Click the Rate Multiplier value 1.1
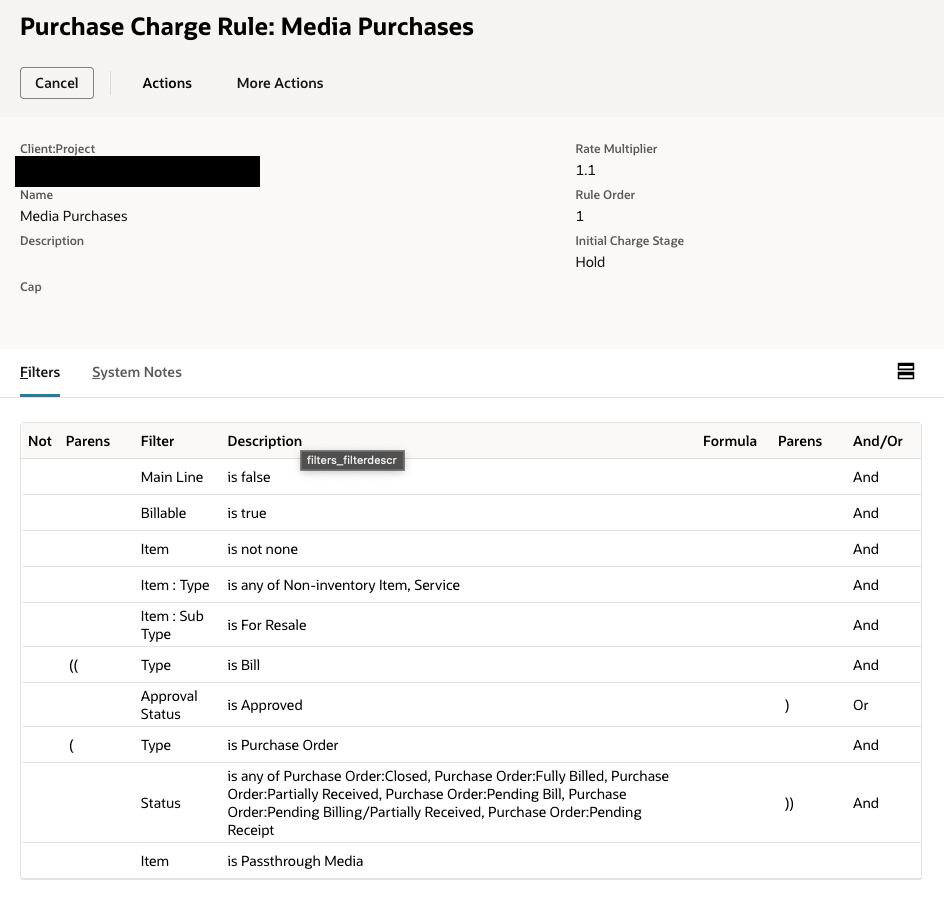Image resolution: width=944 pixels, height=903 pixels. (585, 170)
